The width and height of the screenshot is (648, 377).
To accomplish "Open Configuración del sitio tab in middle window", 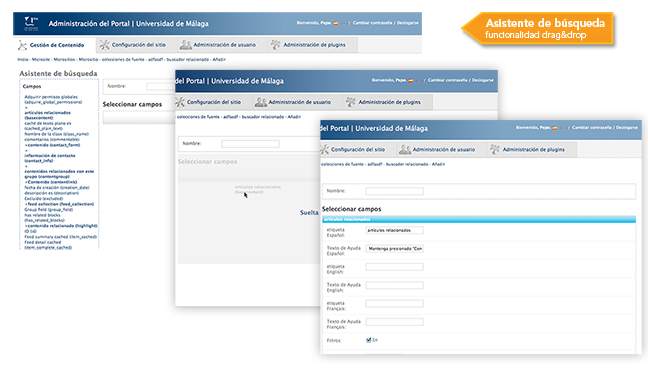I will point(208,102).
